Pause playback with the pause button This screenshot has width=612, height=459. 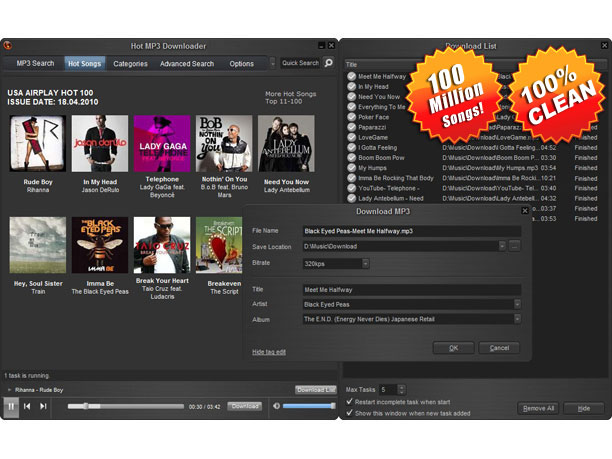11,406
